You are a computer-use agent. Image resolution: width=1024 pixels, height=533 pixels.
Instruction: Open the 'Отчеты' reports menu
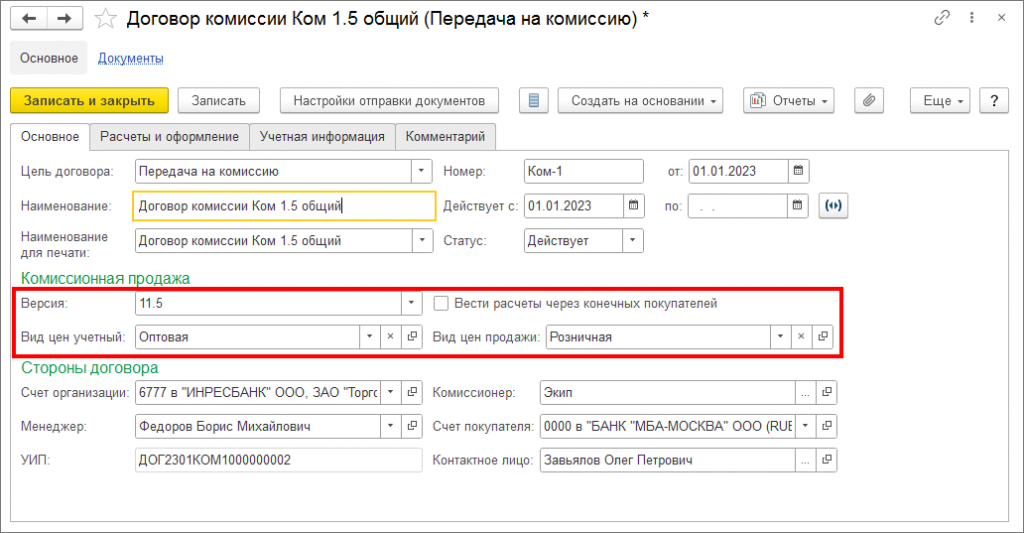[x=789, y=101]
